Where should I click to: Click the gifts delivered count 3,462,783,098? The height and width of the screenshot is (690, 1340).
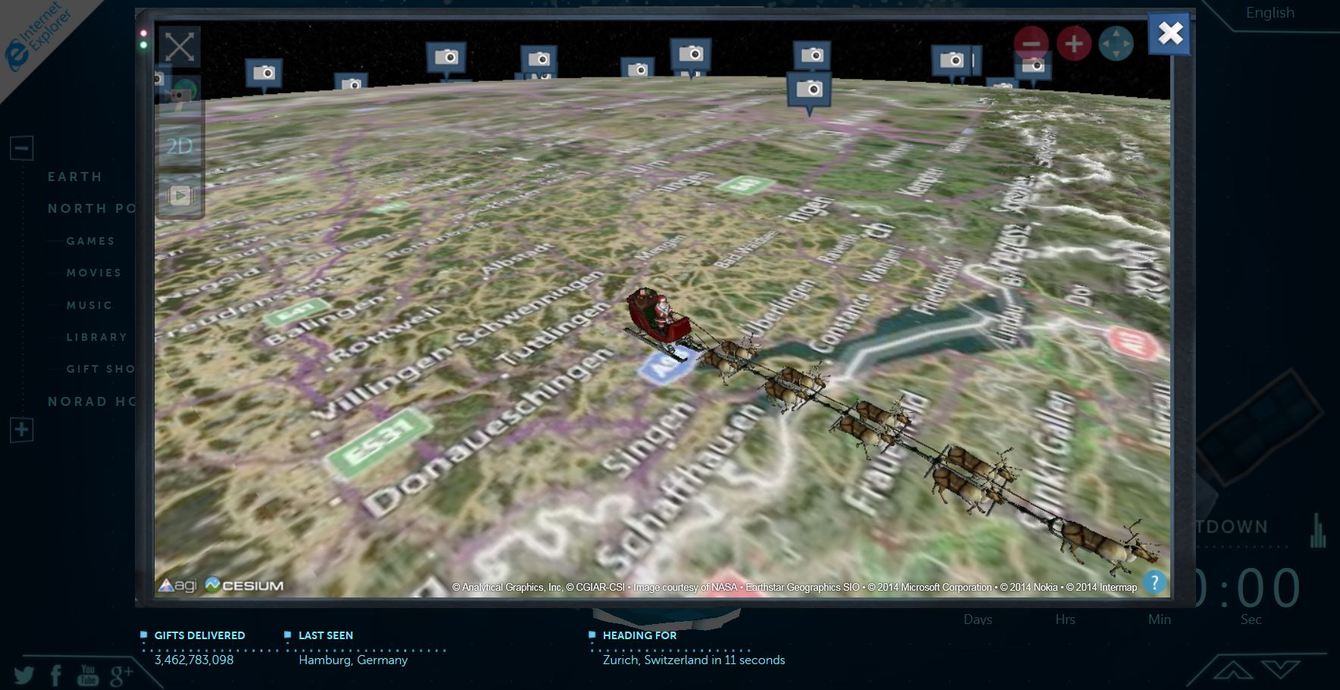194,660
